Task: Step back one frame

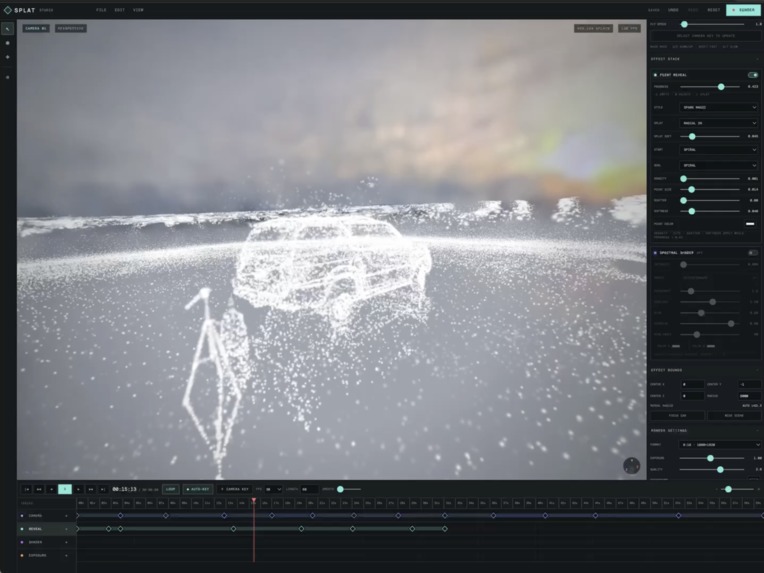Action: tap(52, 489)
